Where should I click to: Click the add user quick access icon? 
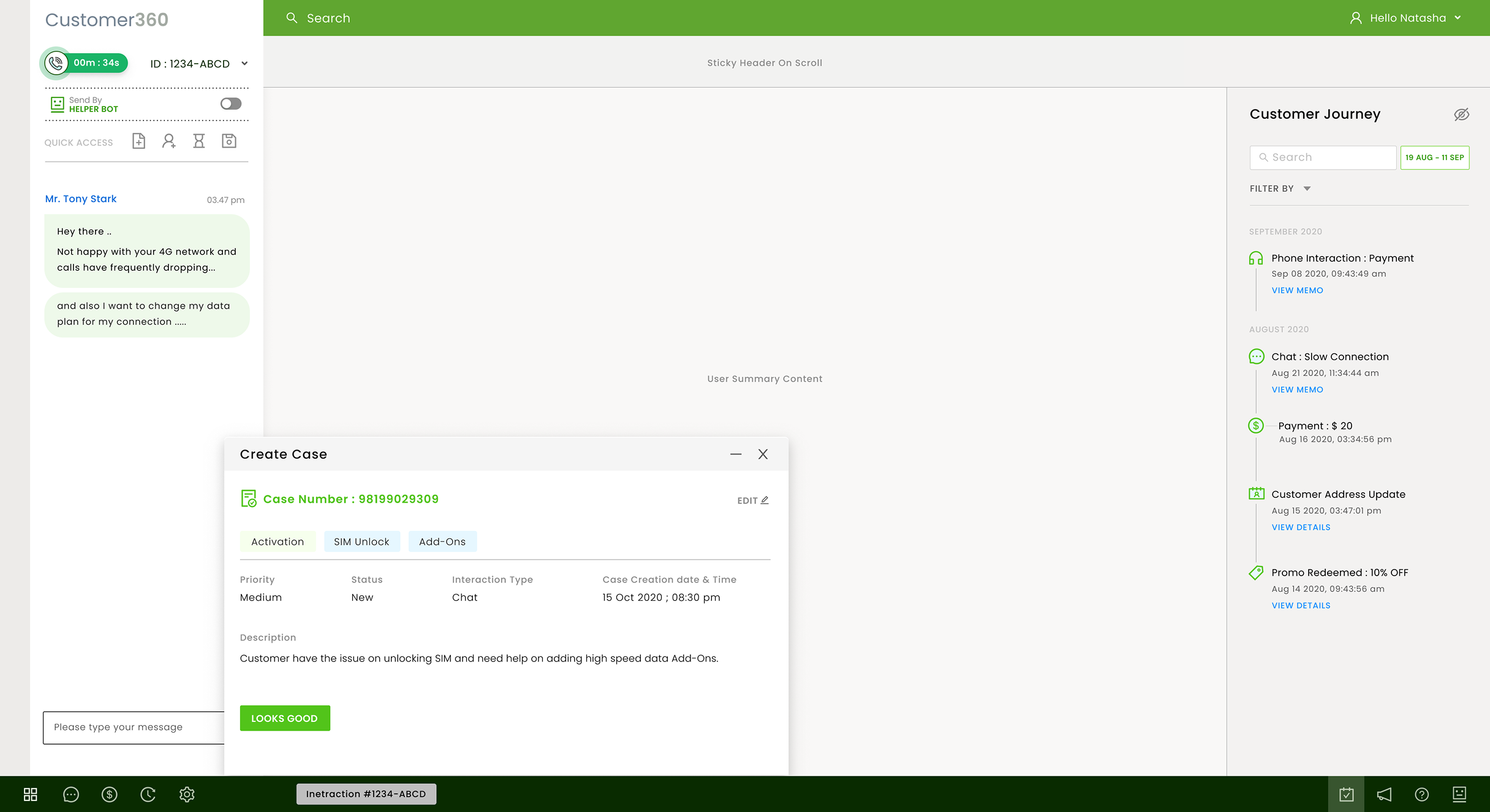point(169,141)
